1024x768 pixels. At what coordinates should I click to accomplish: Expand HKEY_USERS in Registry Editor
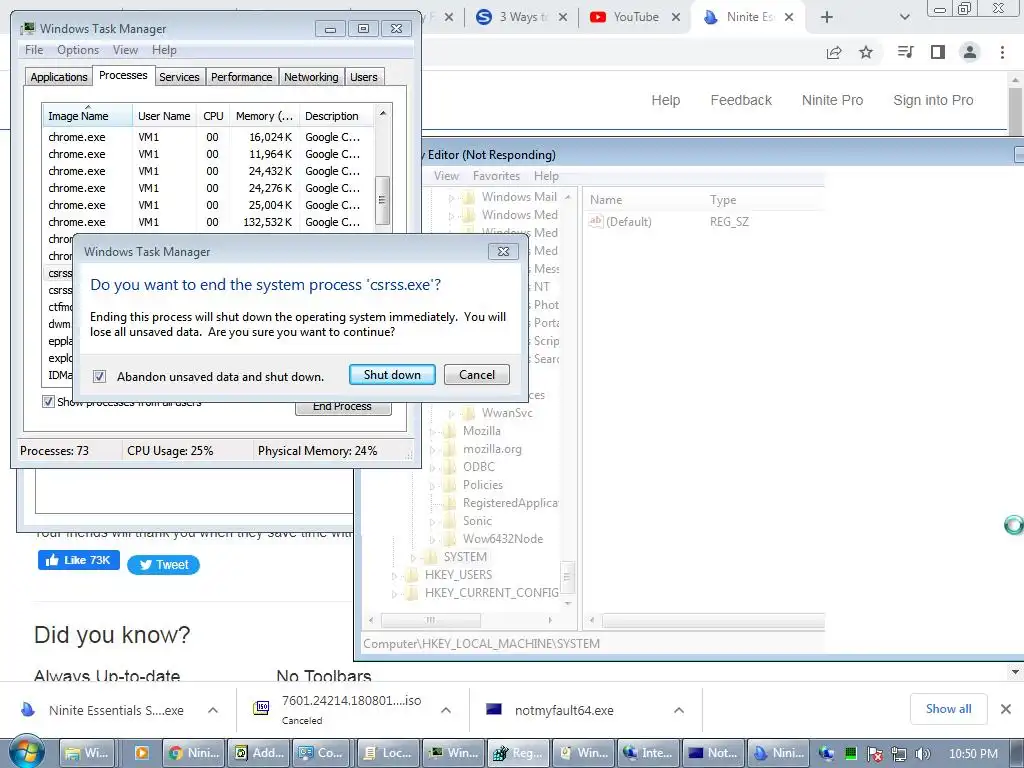(x=394, y=576)
